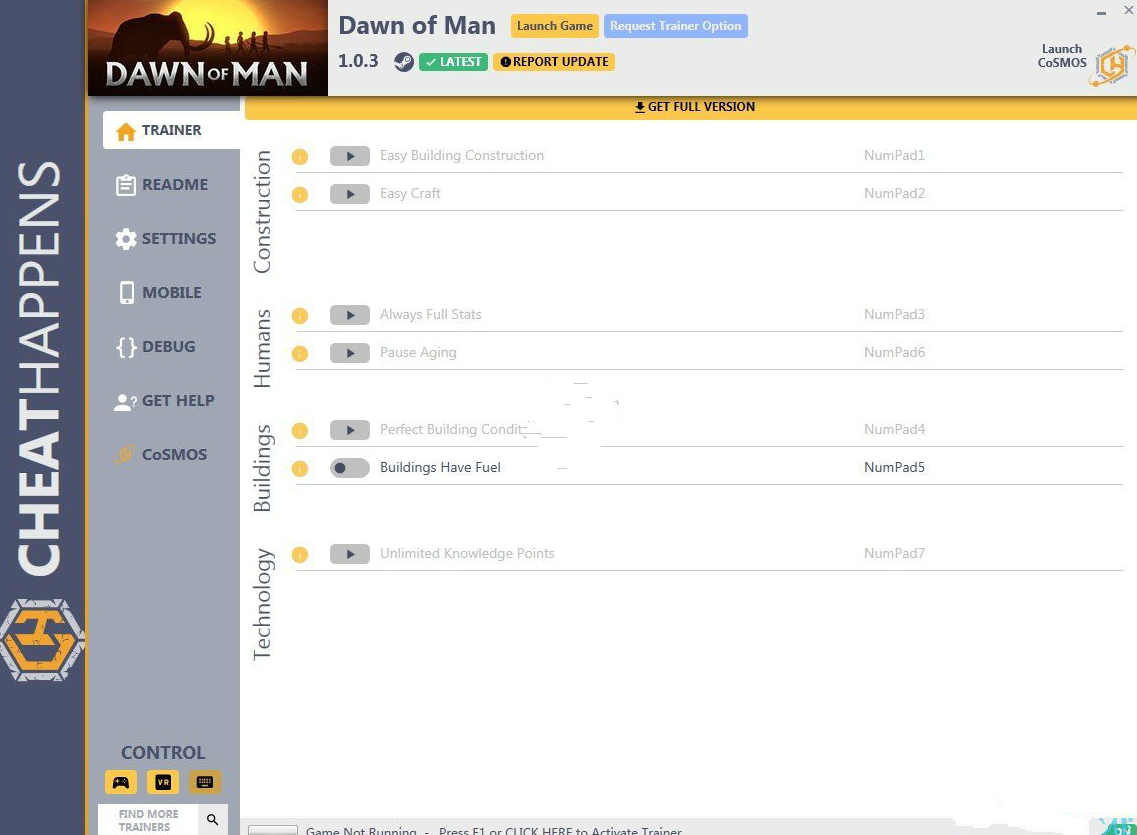The height and width of the screenshot is (835, 1137).
Task: Click the Dawn of Man game banner
Action: click(207, 48)
